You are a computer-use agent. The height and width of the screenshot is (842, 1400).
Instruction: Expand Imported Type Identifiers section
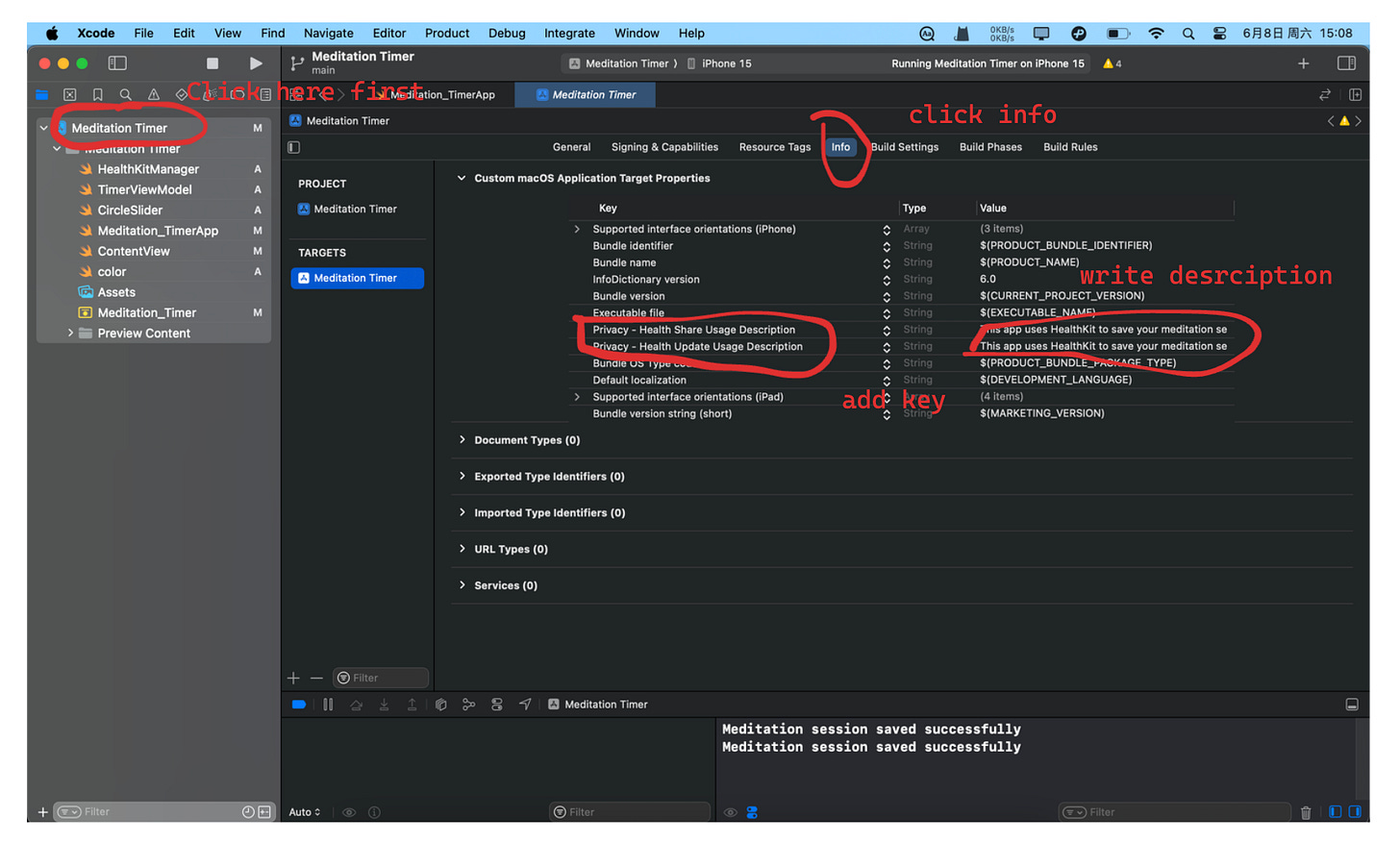point(462,513)
